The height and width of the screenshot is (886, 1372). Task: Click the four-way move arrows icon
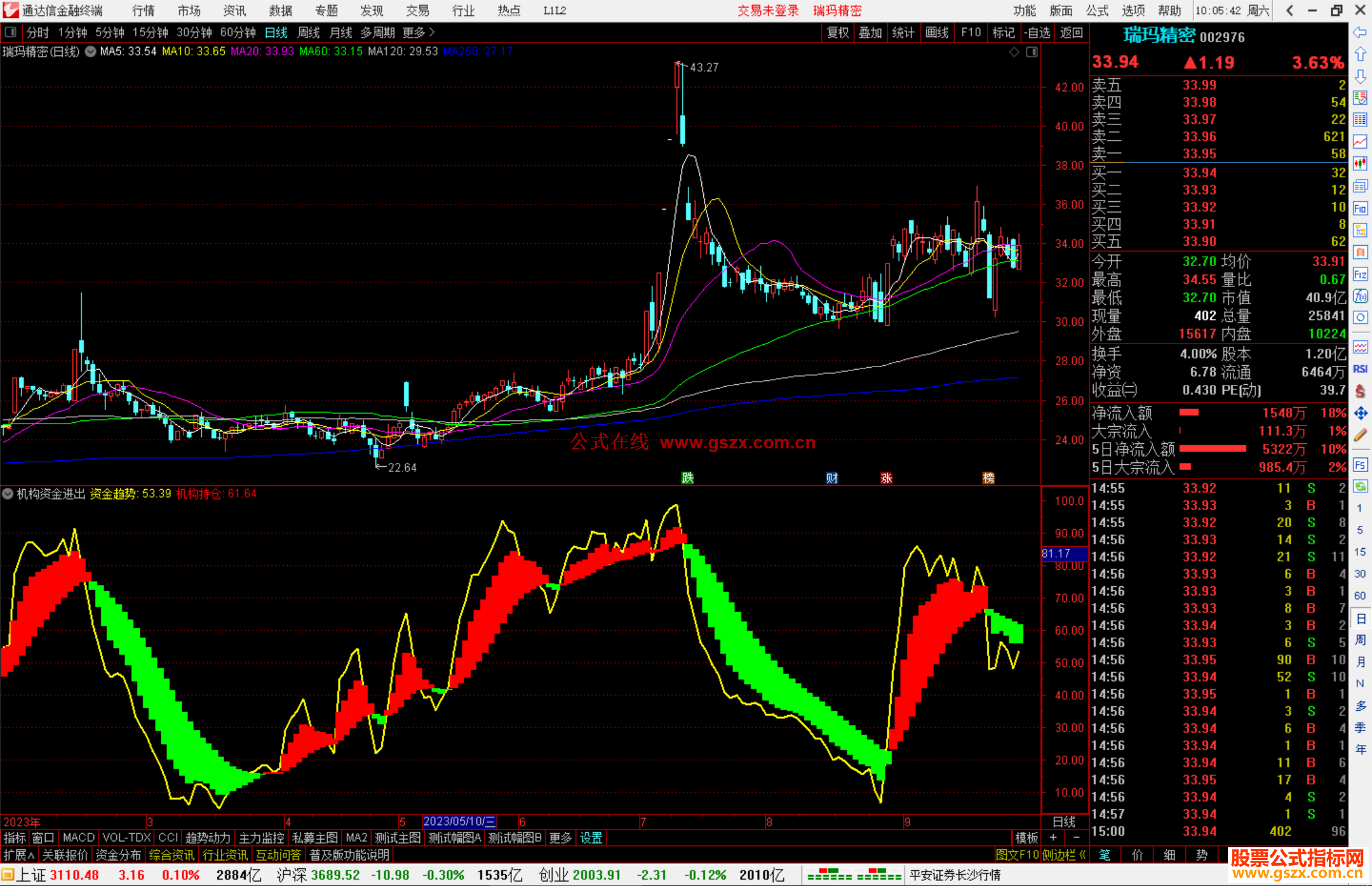click(1360, 413)
